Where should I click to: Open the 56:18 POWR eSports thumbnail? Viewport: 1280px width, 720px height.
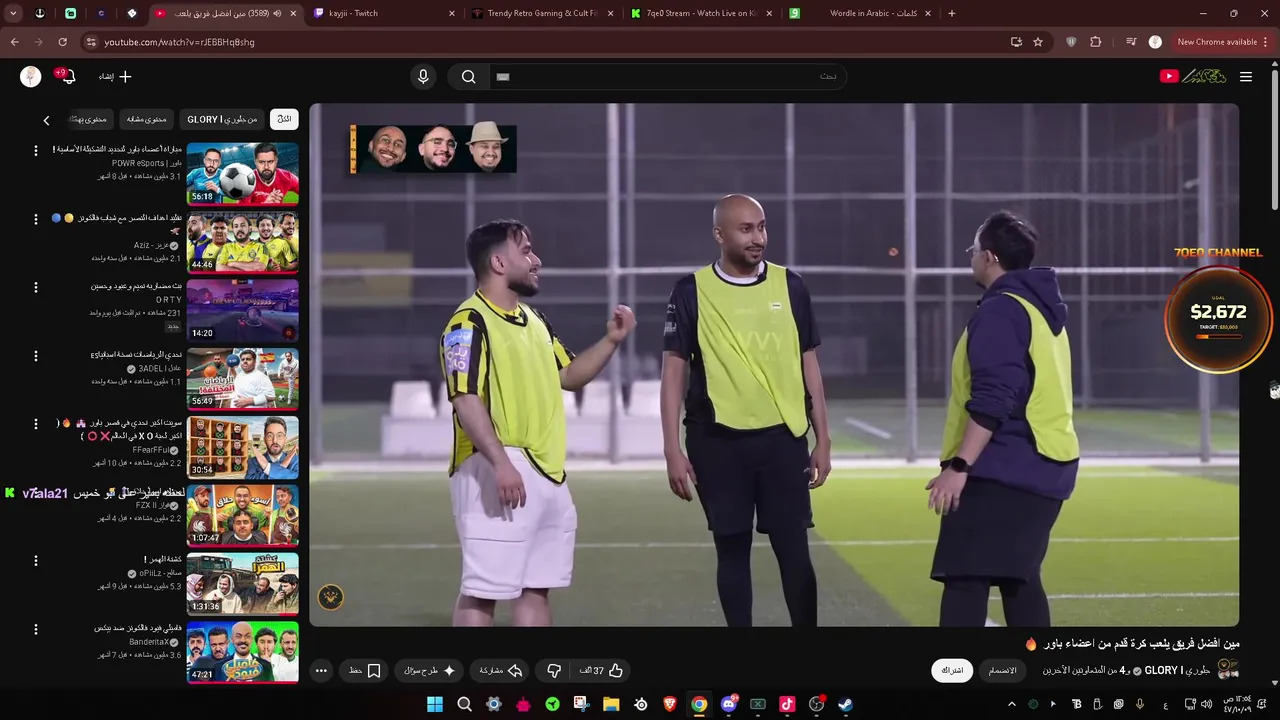[x=242, y=174]
